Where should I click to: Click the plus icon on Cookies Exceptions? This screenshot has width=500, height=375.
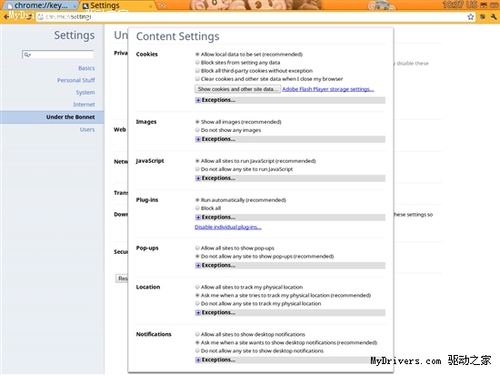coord(198,100)
